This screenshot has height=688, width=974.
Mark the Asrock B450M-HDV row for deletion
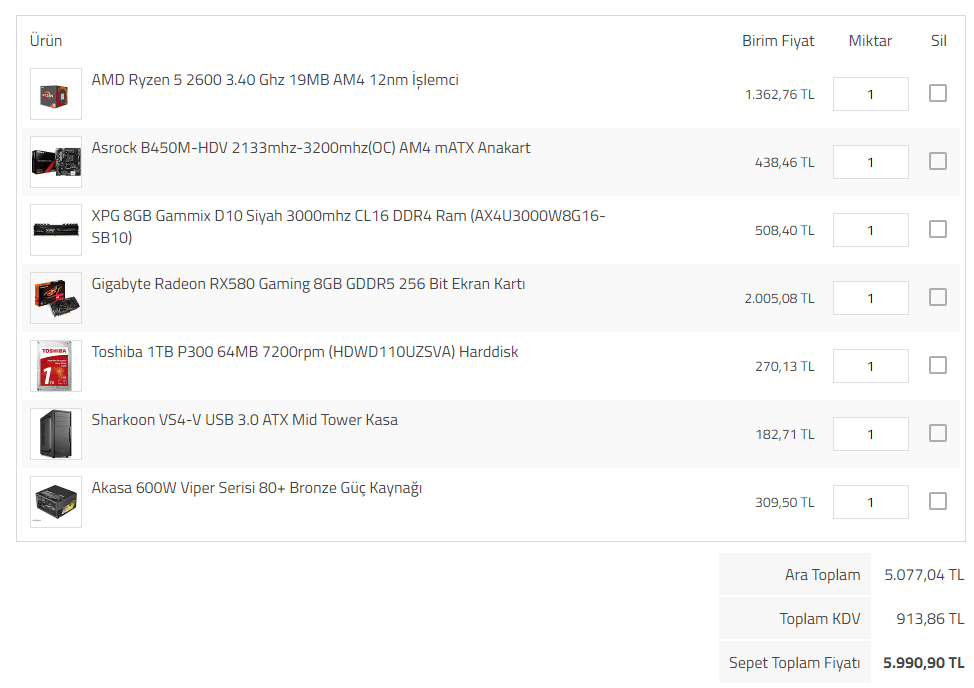point(938,161)
